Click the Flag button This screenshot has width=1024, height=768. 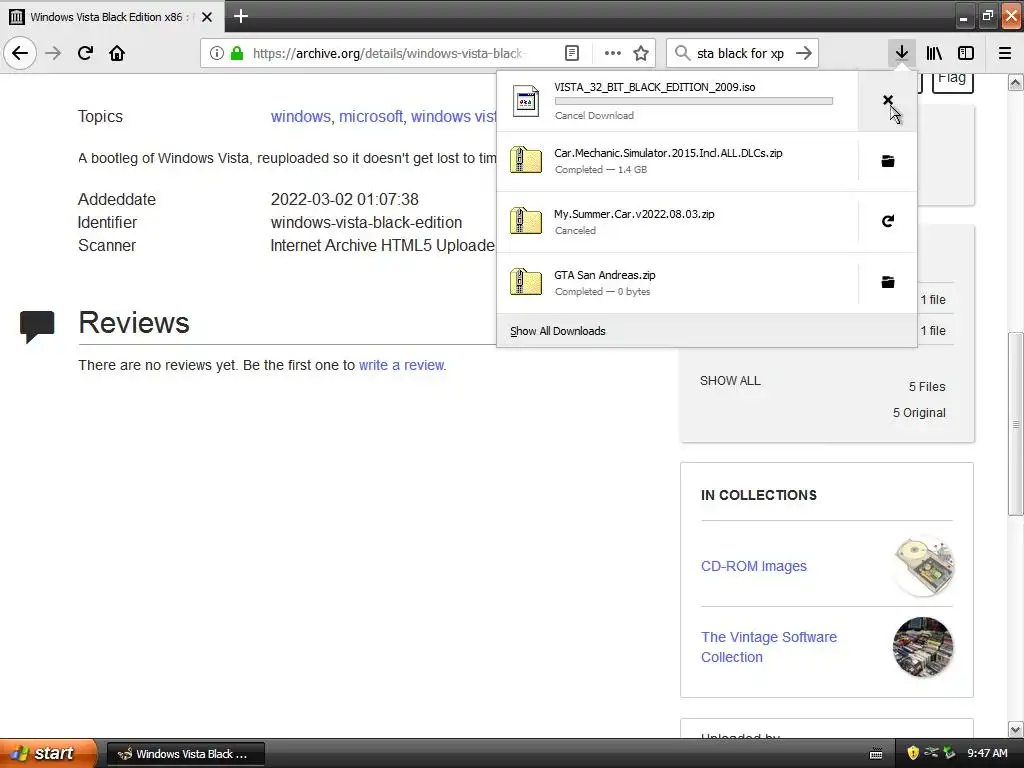coord(952,79)
